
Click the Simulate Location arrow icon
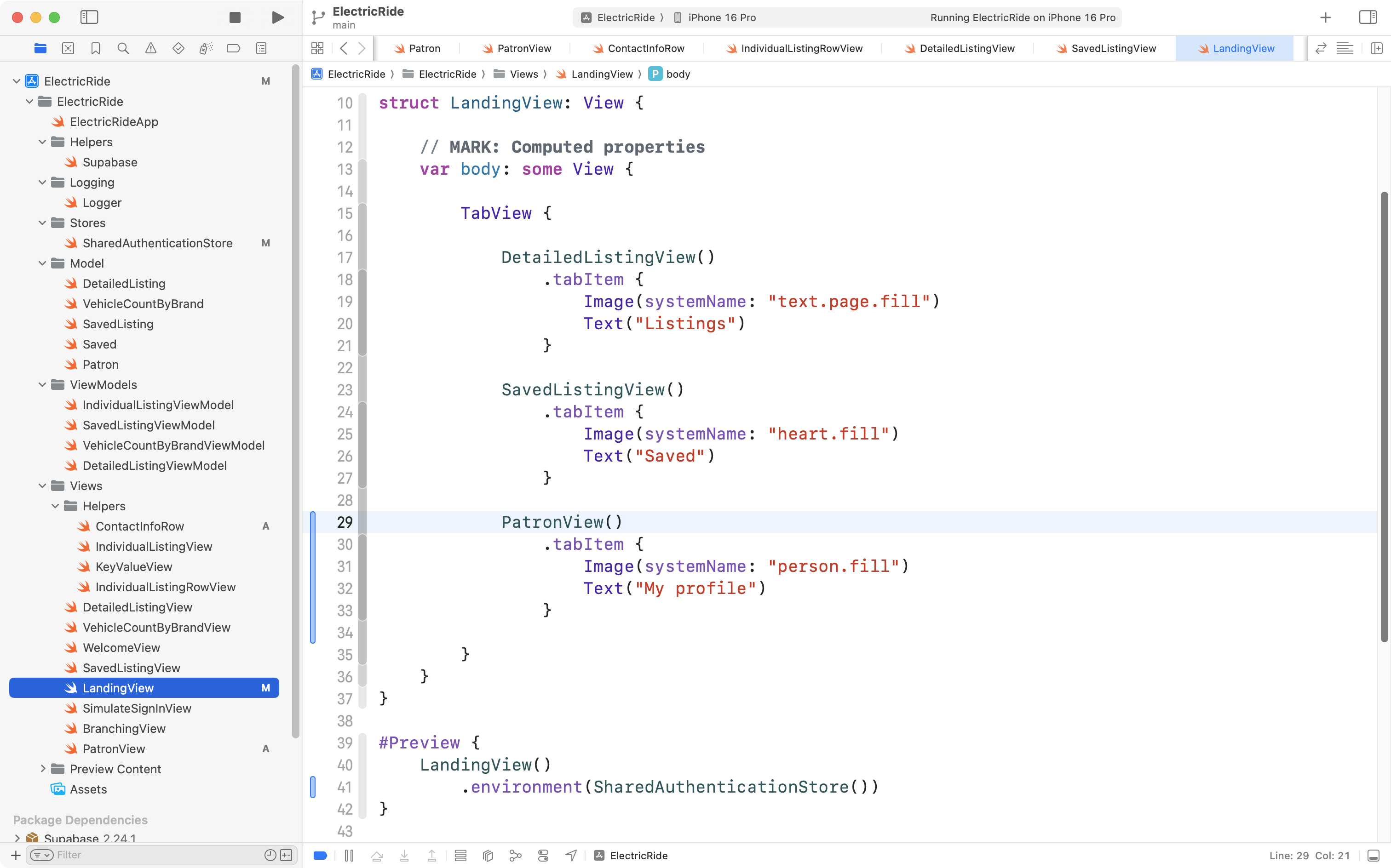(x=571, y=856)
